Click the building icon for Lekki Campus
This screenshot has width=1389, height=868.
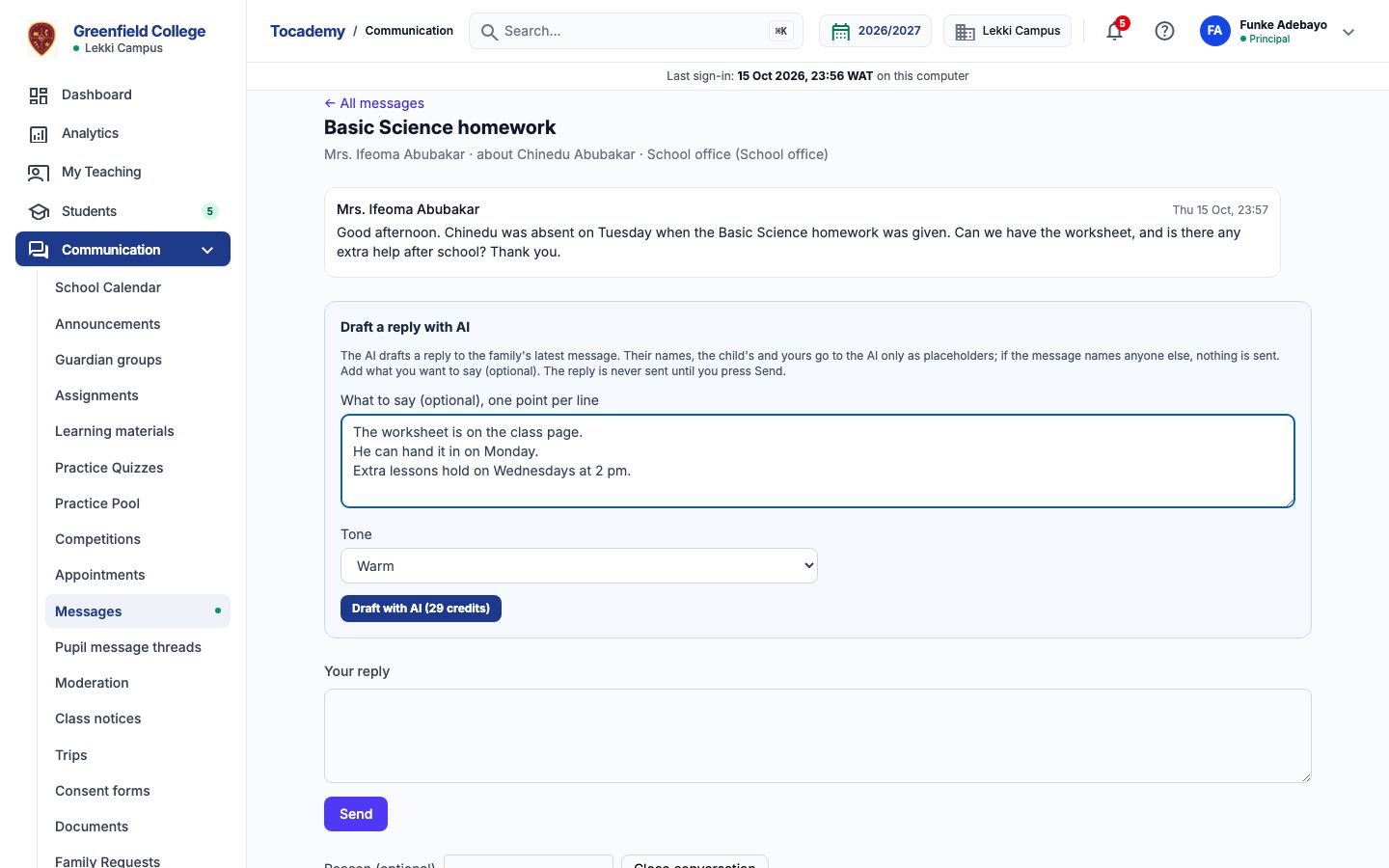click(x=965, y=32)
